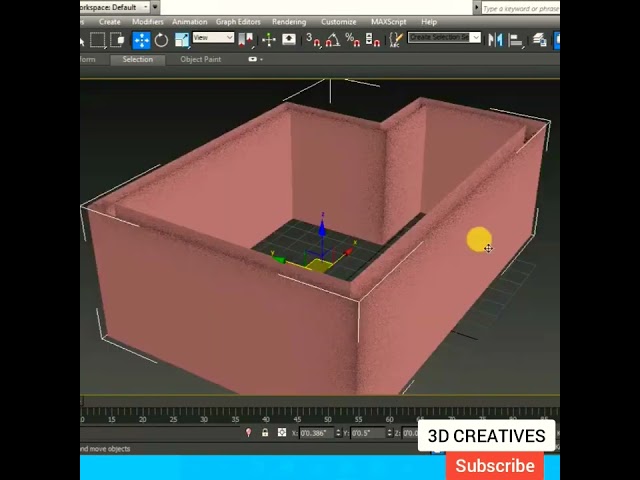Click the Y coordinate spinner arrows
The height and width of the screenshot is (480, 640).
coord(389,433)
